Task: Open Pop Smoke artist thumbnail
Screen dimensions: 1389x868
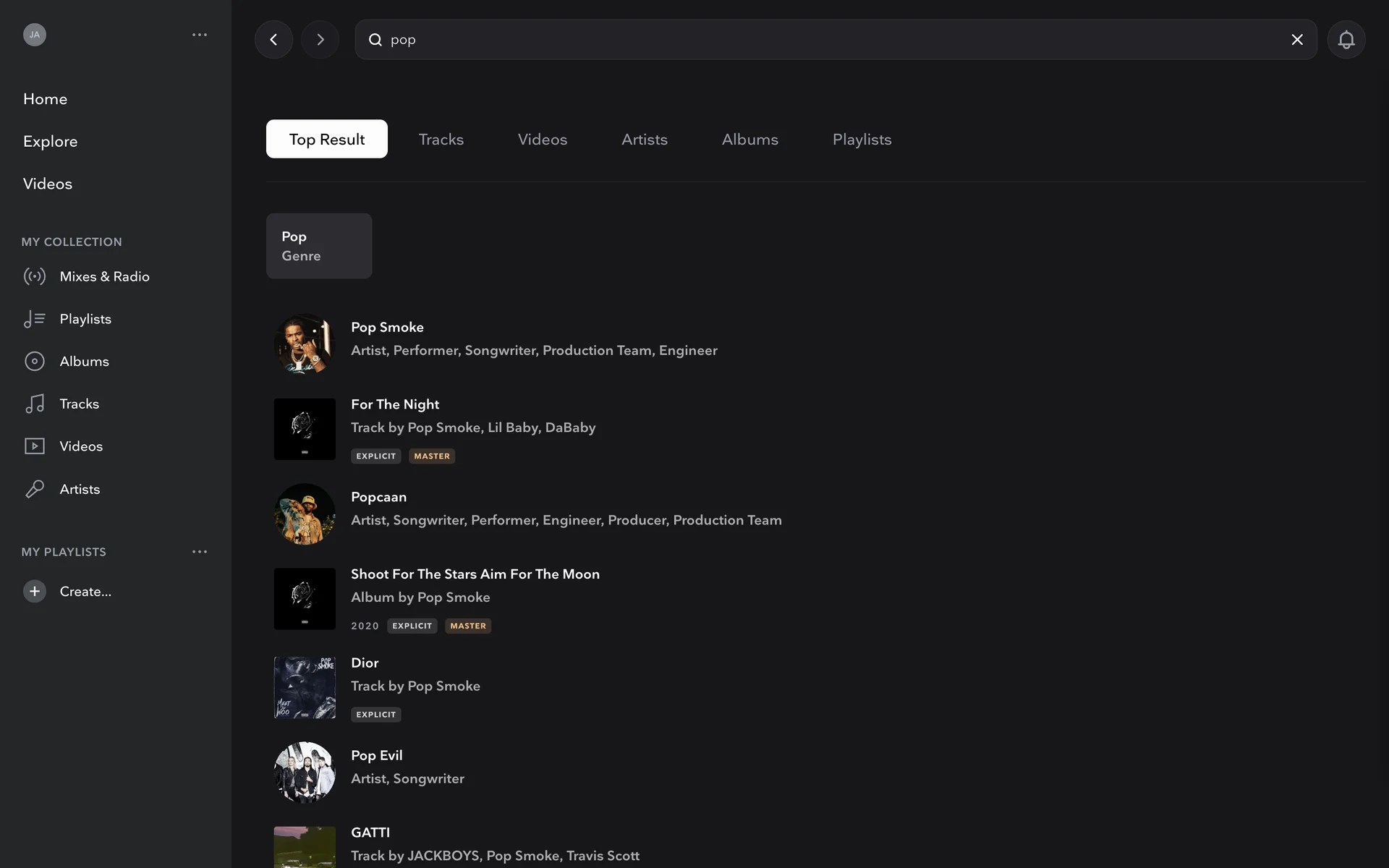Action: point(305,344)
